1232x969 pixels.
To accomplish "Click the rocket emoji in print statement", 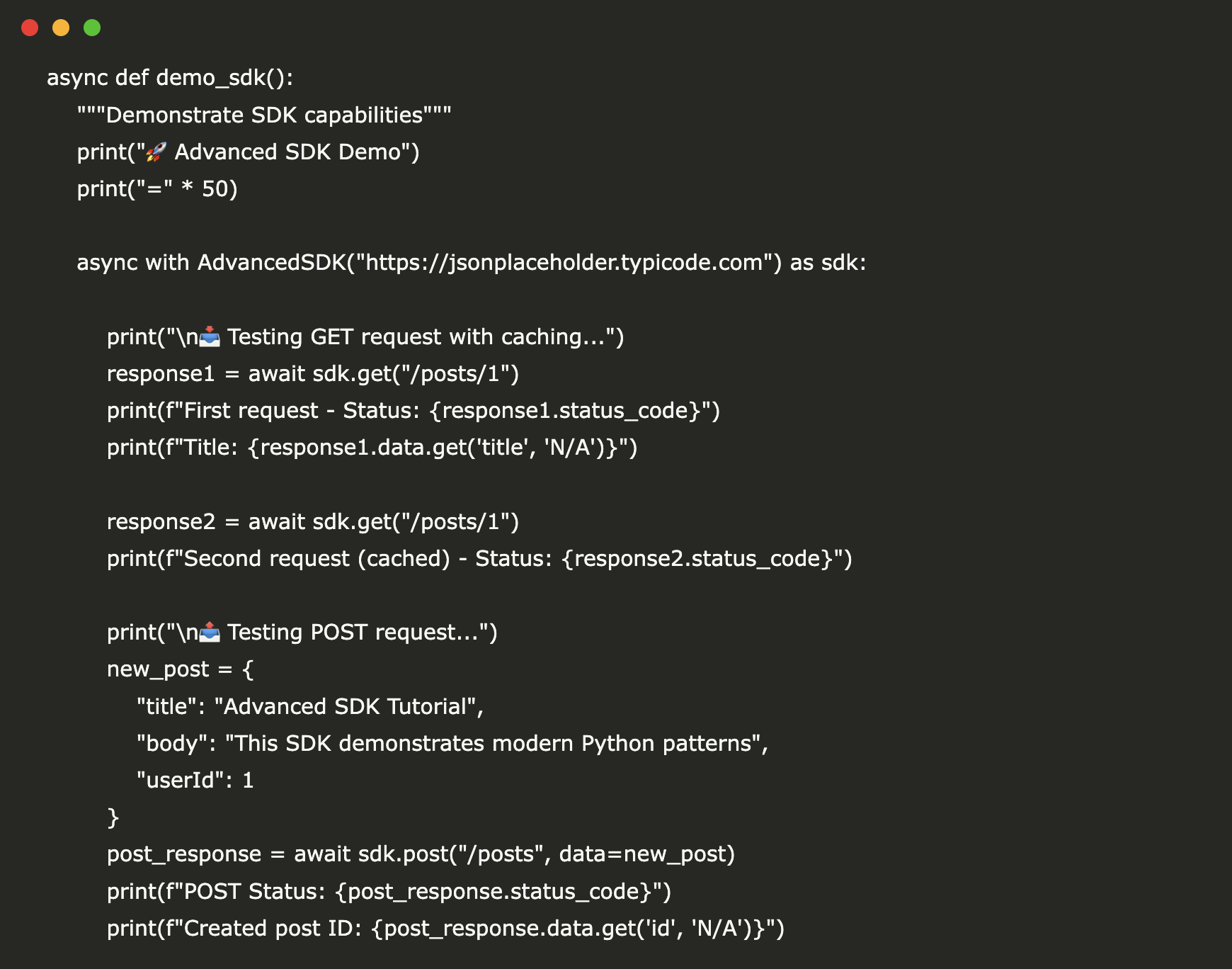I will pos(156,152).
